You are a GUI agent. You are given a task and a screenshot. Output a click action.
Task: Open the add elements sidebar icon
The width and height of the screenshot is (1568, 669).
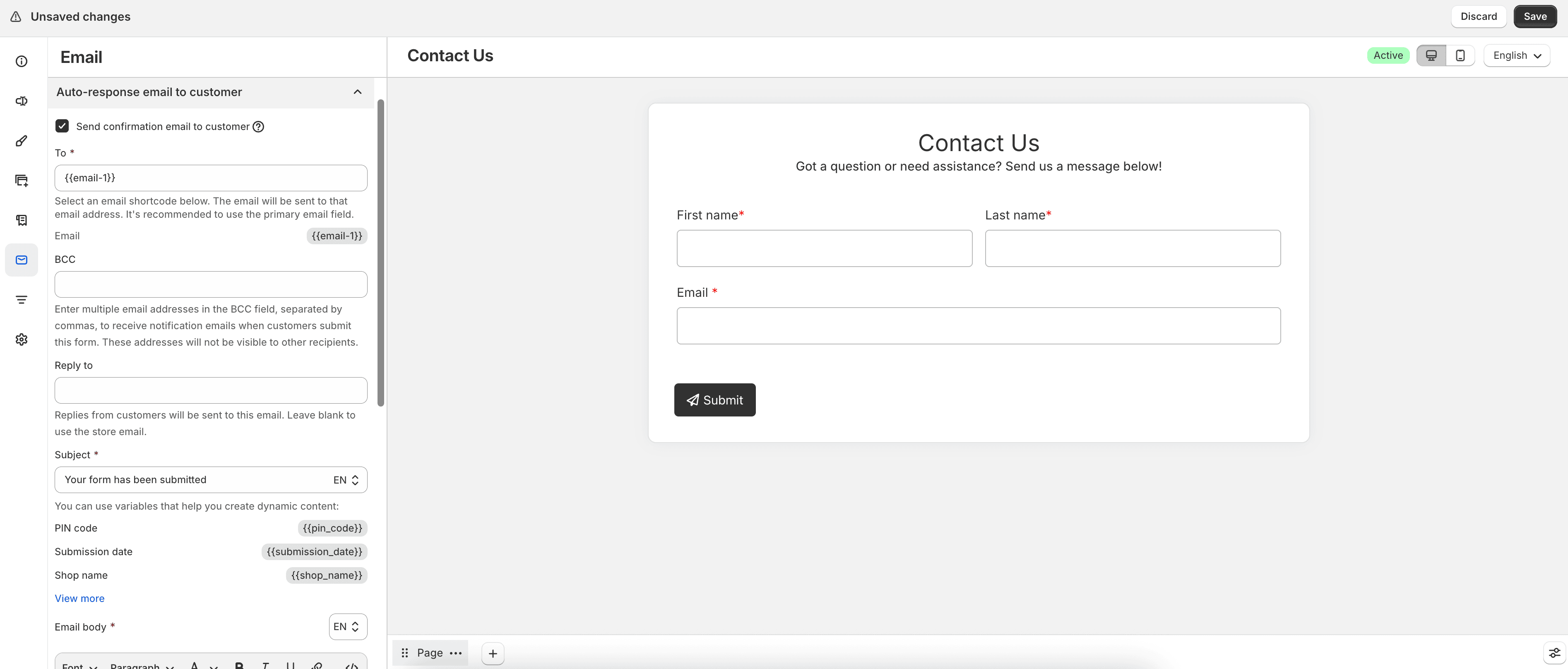21,180
